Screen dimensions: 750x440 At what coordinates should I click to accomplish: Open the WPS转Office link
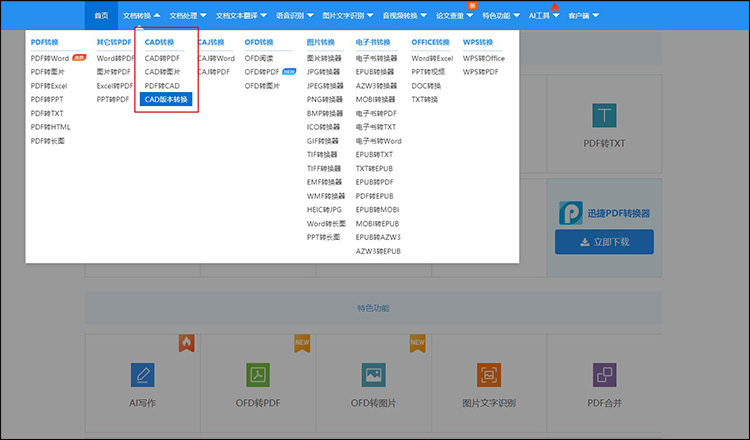click(x=484, y=58)
